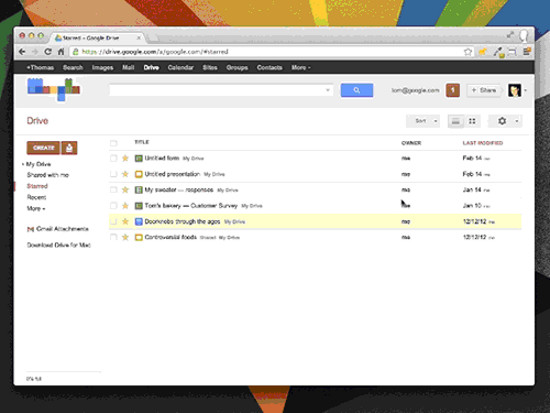Open the Sort dropdown

click(x=423, y=121)
